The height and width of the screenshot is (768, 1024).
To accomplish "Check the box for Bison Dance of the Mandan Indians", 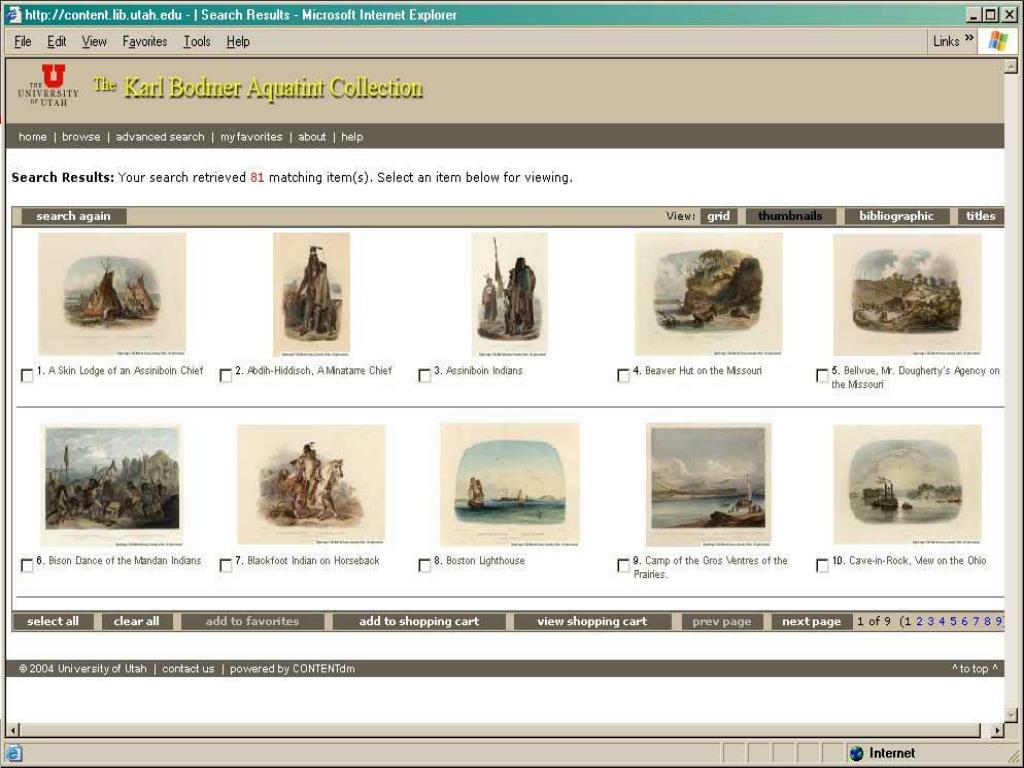I will 27,566.
